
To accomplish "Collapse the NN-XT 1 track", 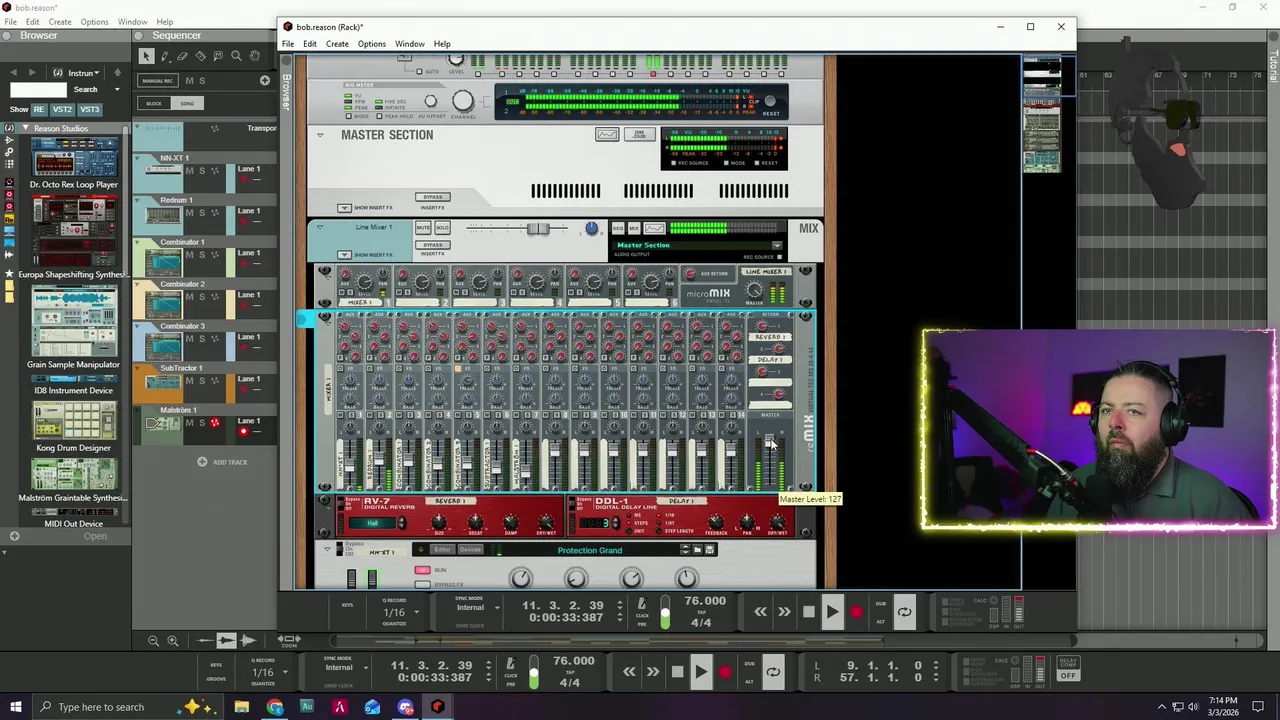I will click(x=138, y=158).
